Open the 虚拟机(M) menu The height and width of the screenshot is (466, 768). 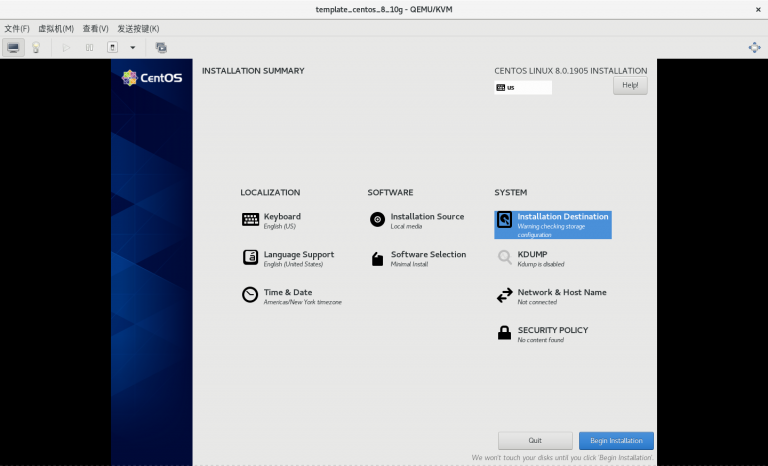tap(56, 28)
